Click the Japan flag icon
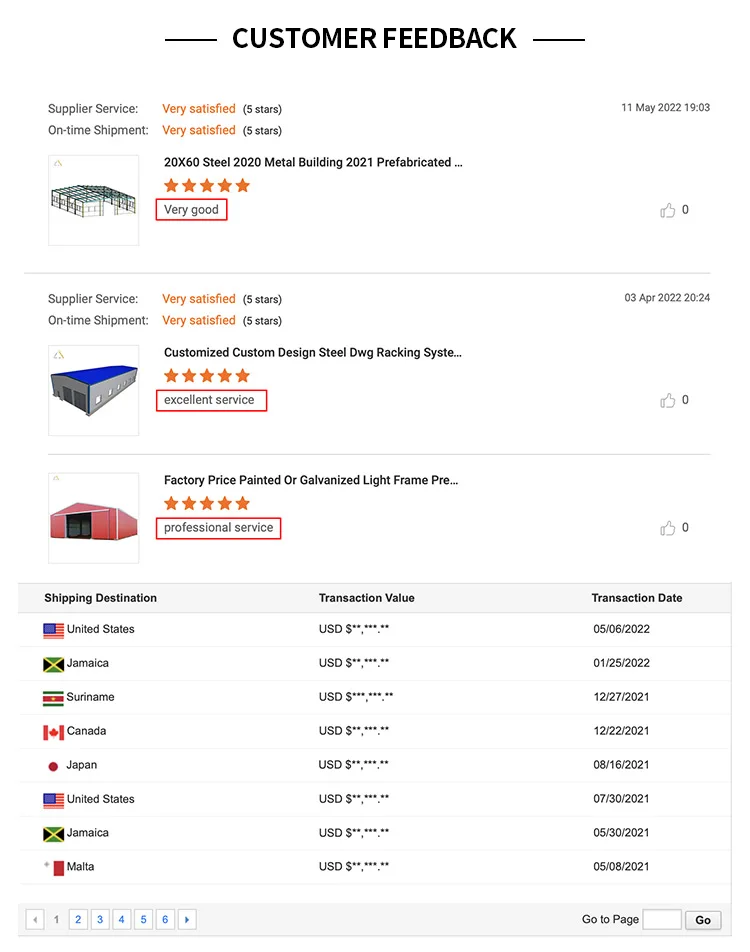This screenshot has height=952, width=750. [x=53, y=766]
